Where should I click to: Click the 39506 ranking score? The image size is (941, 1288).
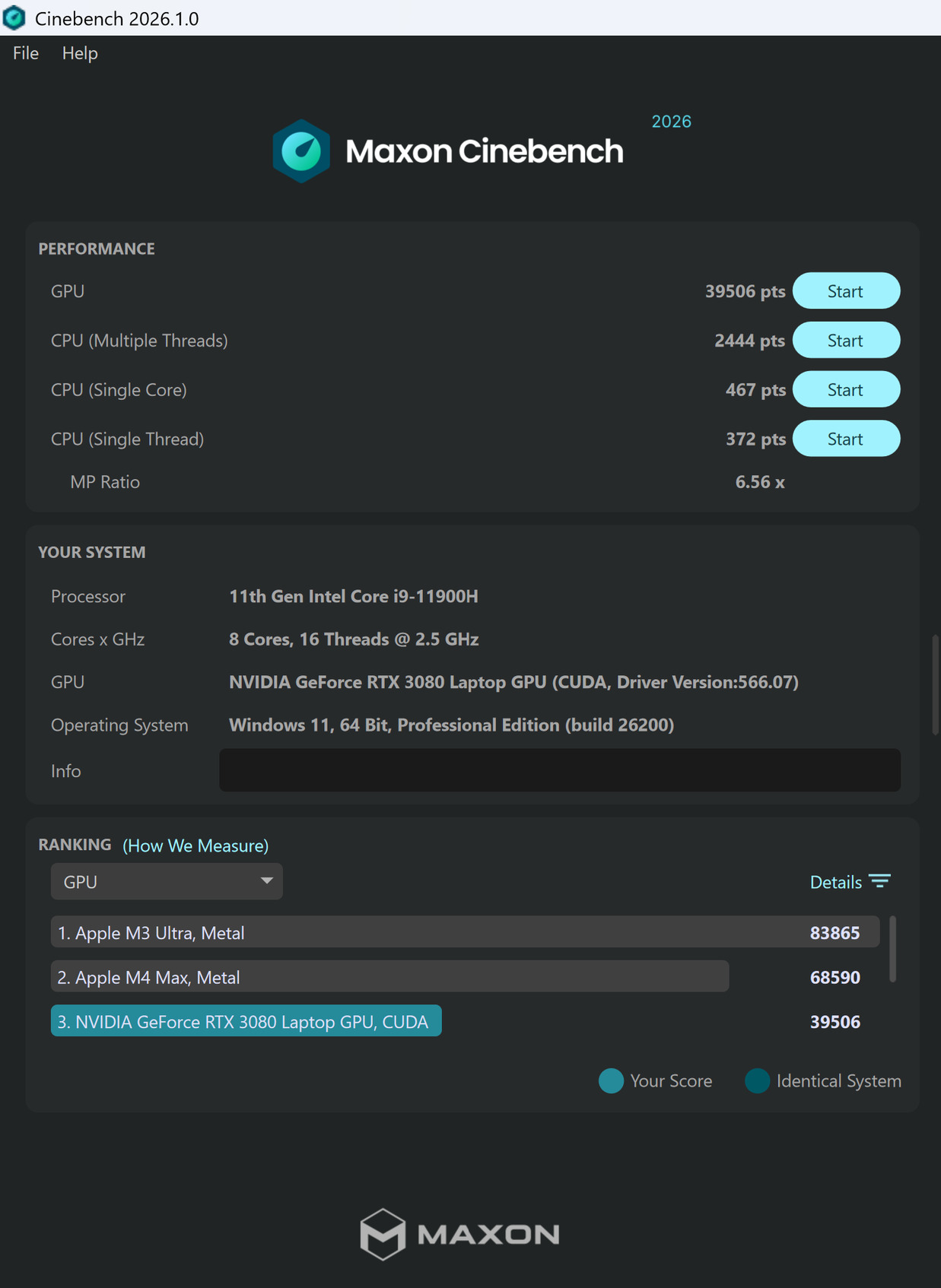(835, 1022)
